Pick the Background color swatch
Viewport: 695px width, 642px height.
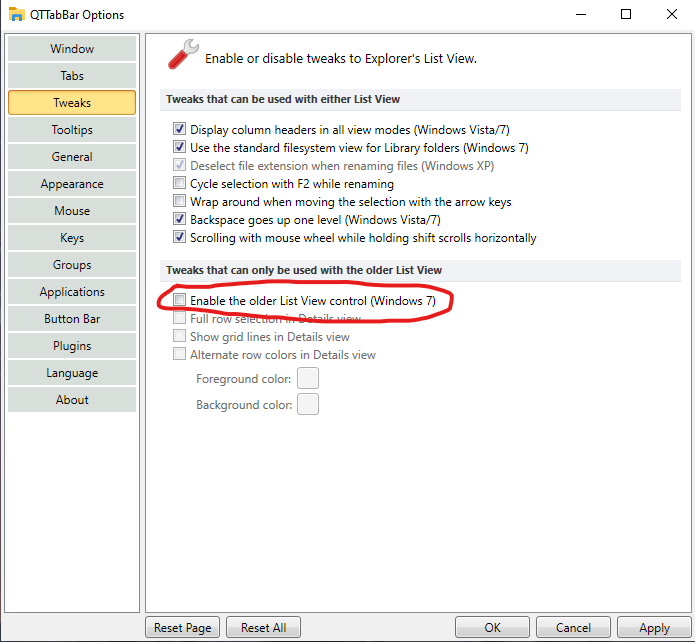coord(308,404)
